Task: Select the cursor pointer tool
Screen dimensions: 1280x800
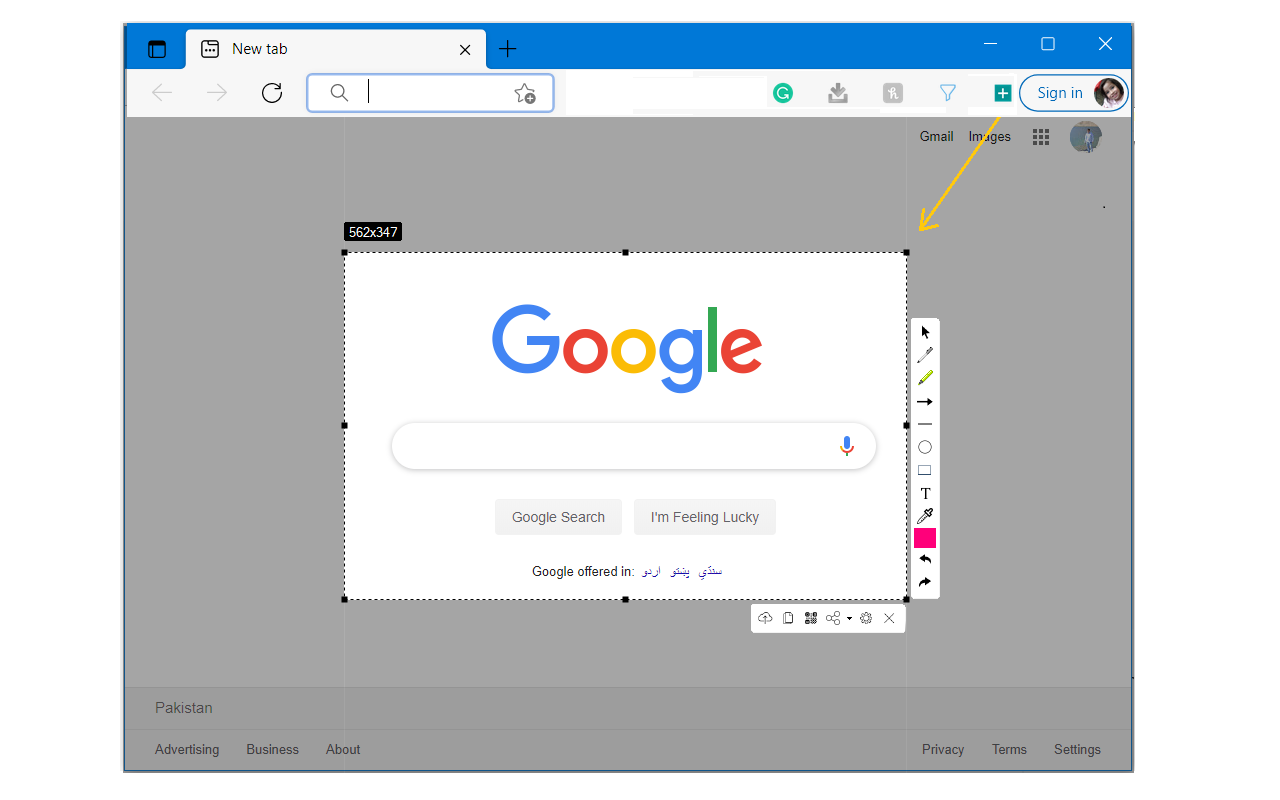Action: pos(925,332)
